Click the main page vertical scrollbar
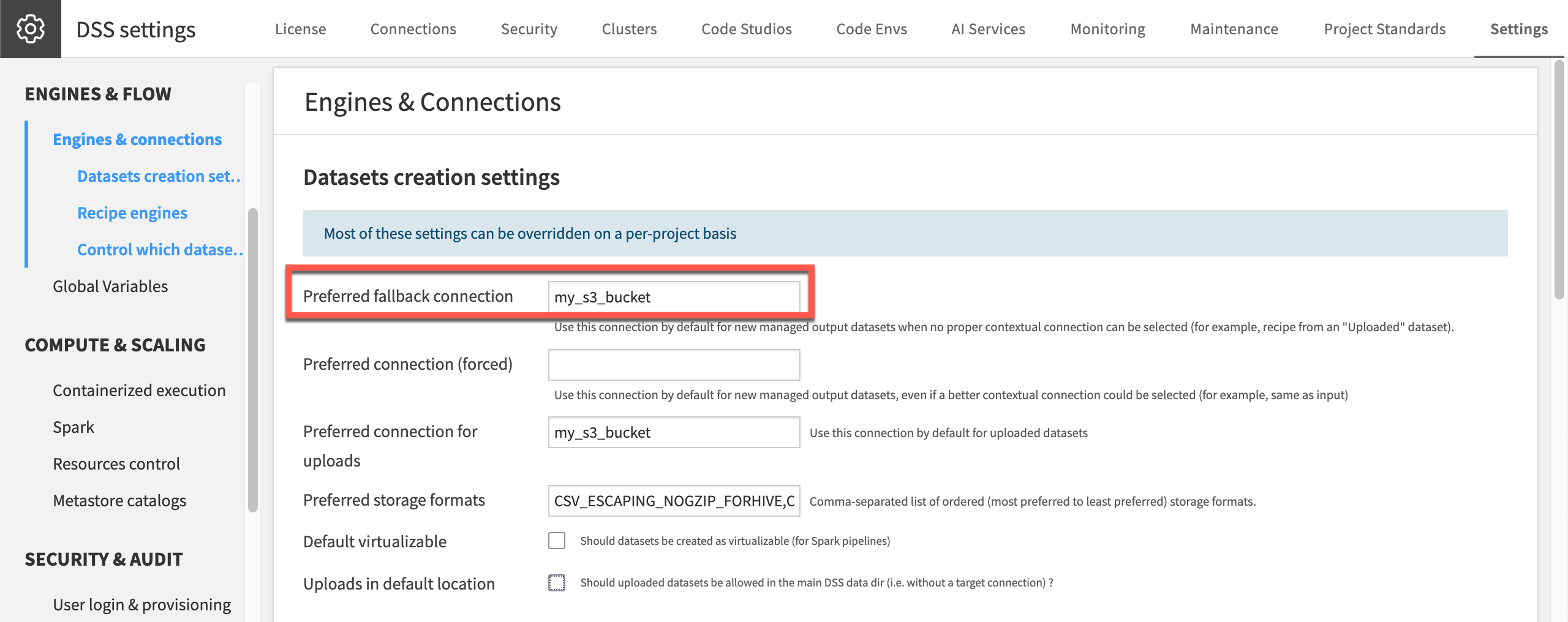This screenshot has width=1568, height=622. pyautogui.click(x=1559, y=179)
